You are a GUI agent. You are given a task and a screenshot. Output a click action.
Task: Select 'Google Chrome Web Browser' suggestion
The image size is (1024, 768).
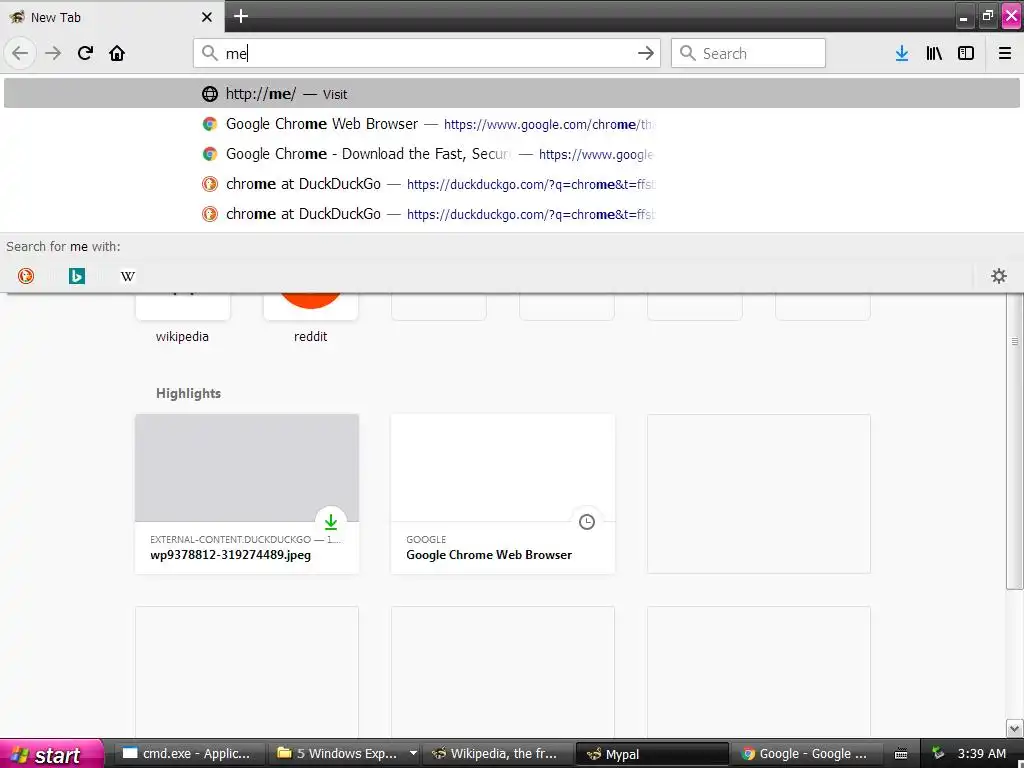pos(511,123)
